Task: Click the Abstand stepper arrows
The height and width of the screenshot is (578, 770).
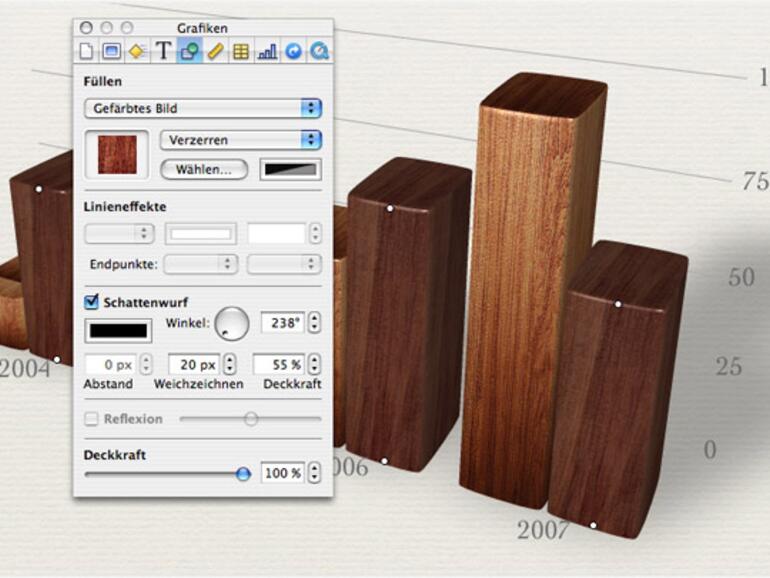Action: (146, 365)
